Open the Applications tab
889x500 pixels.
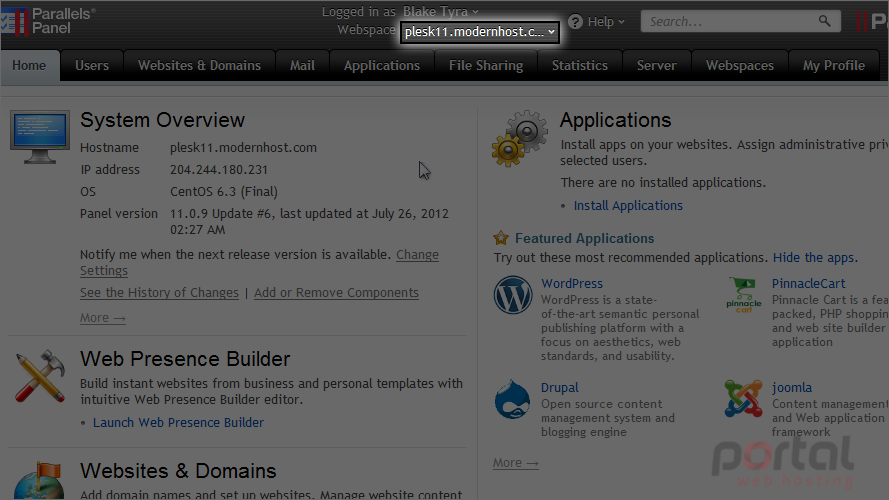coord(382,65)
